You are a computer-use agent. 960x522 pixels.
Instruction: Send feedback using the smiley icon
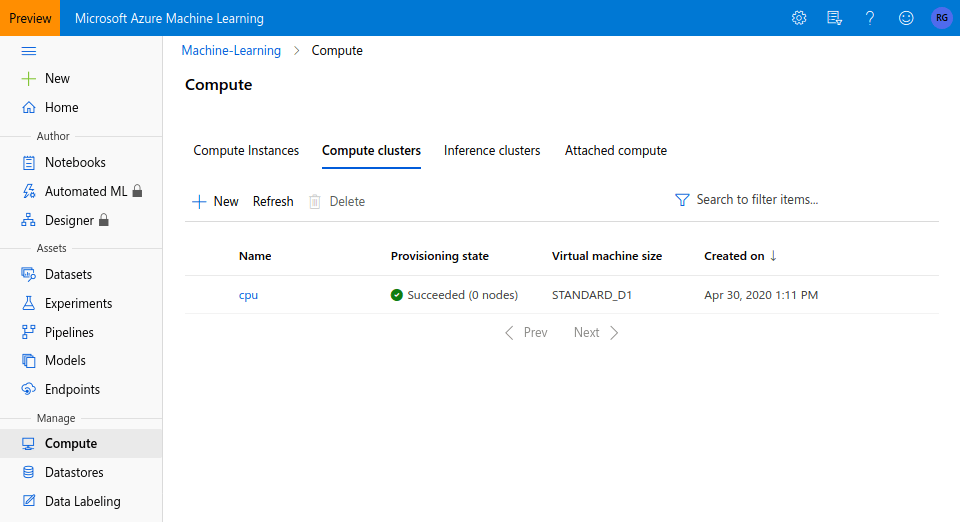tap(906, 18)
